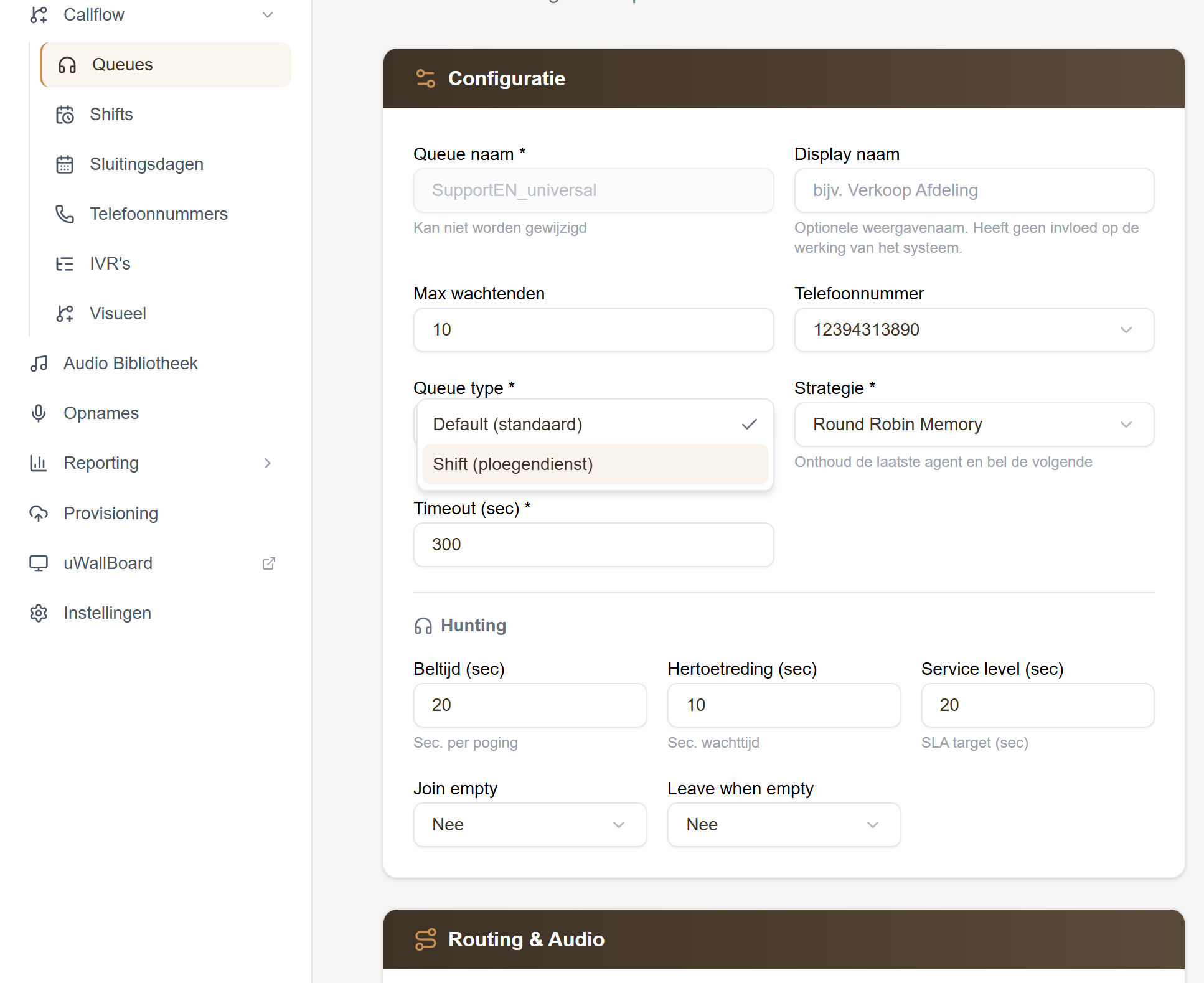Click the Routing & Audio section header
Image resolution: width=1204 pixels, height=983 pixels.
tap(784, 939)
